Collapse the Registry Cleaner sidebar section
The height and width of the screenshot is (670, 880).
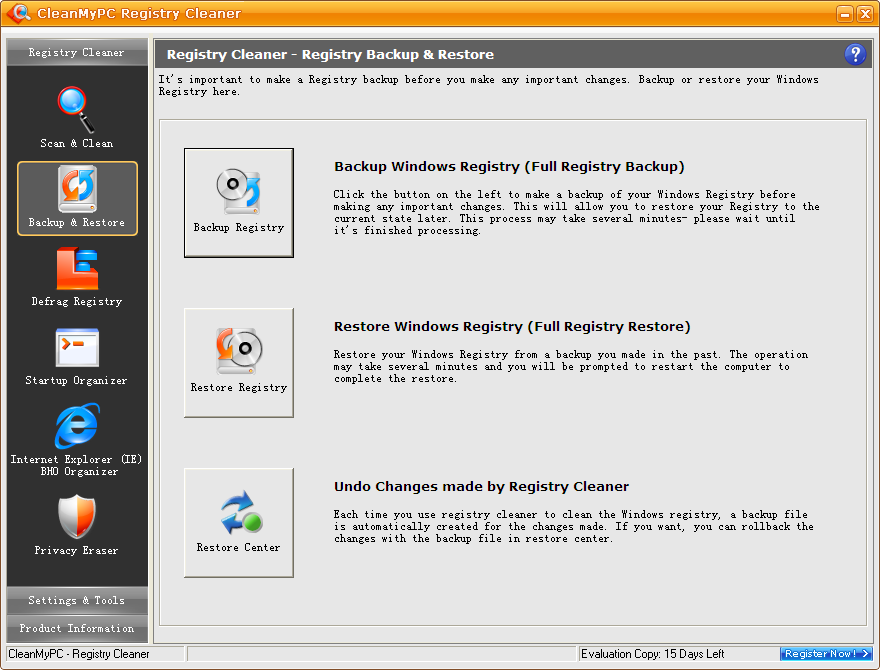(x=77, y=53)
